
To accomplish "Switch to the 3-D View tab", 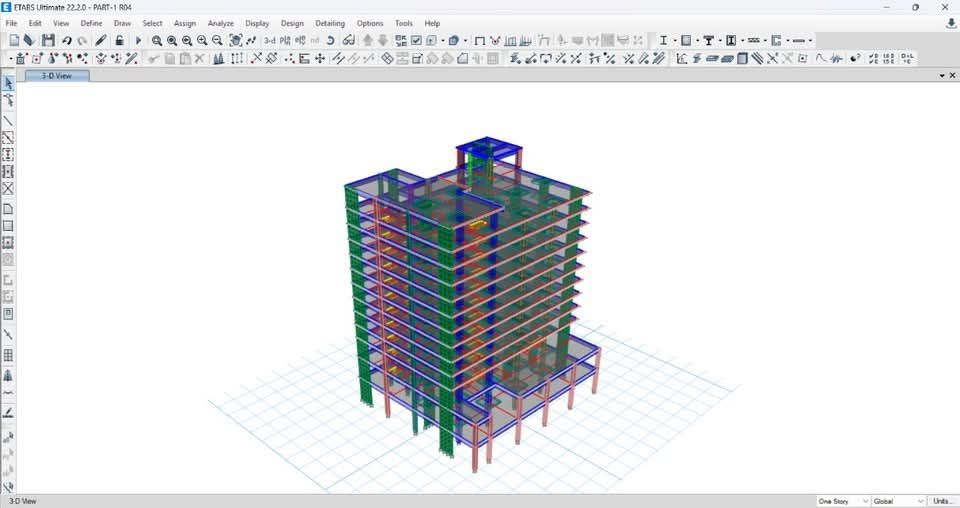I will 57,76.
